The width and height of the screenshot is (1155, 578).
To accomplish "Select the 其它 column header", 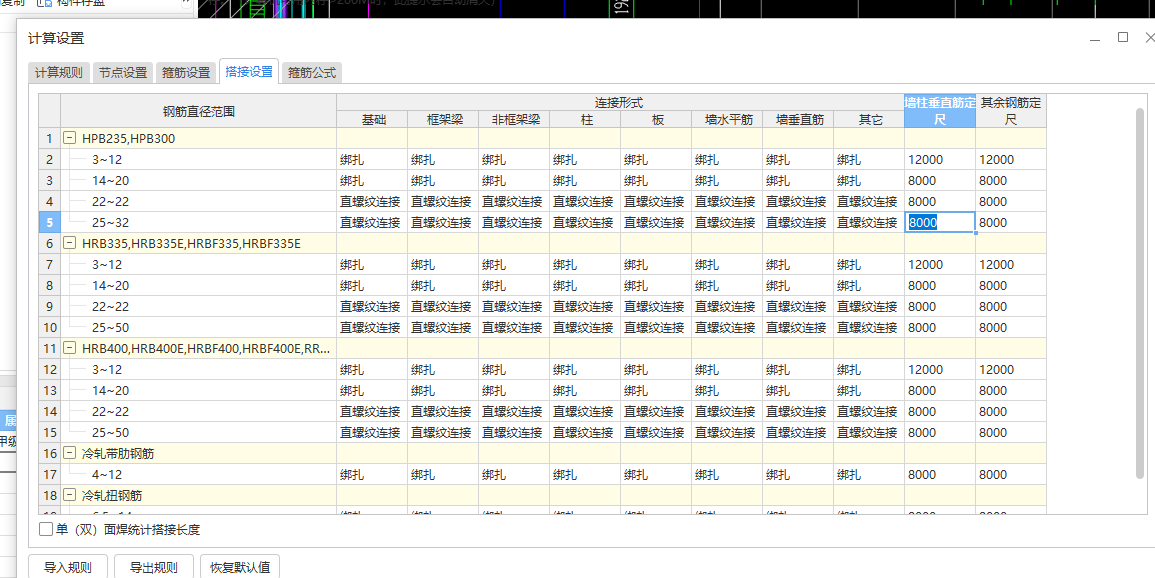I will click(869, 120).
